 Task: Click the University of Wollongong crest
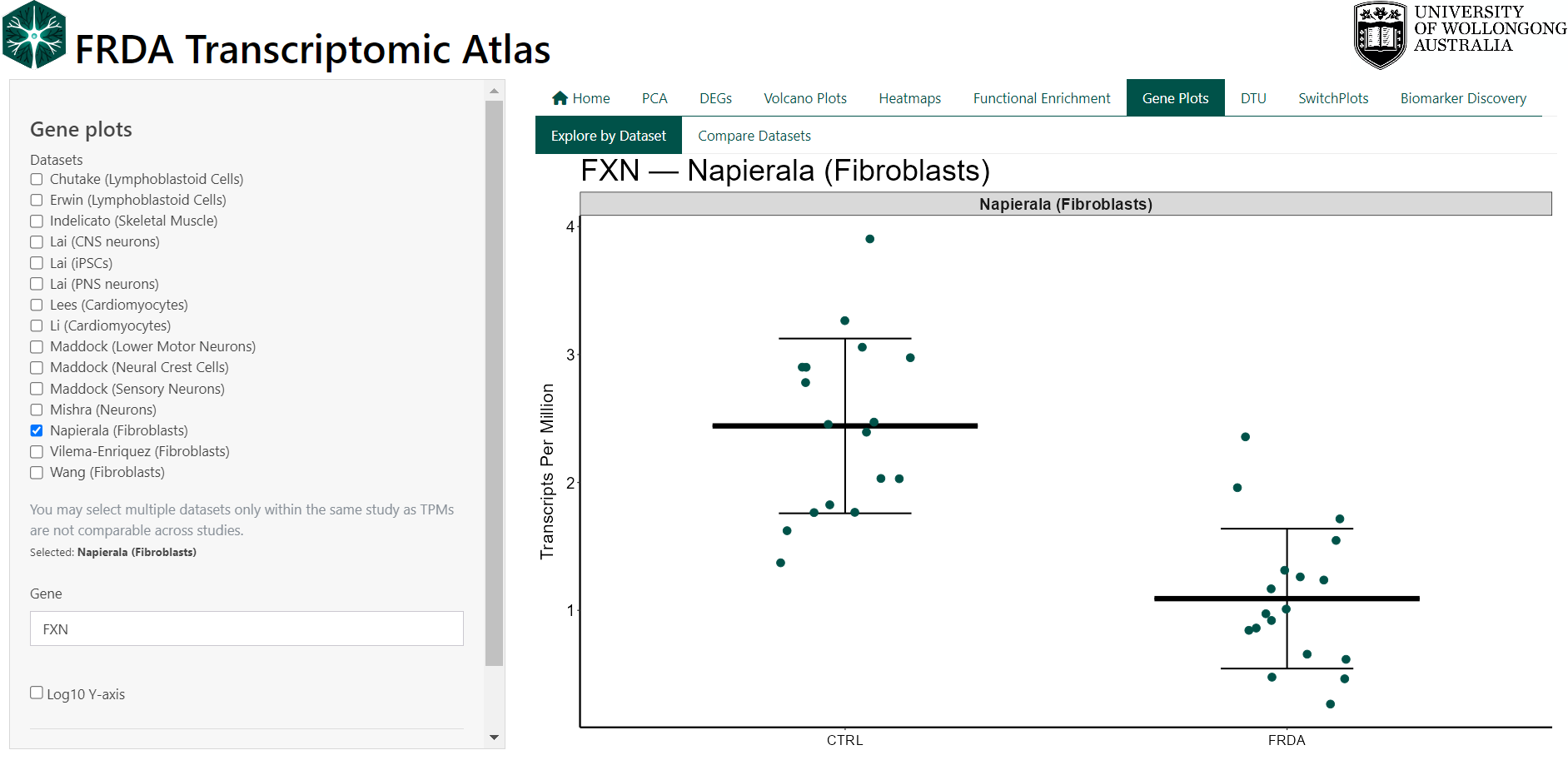click(1380, 35)
